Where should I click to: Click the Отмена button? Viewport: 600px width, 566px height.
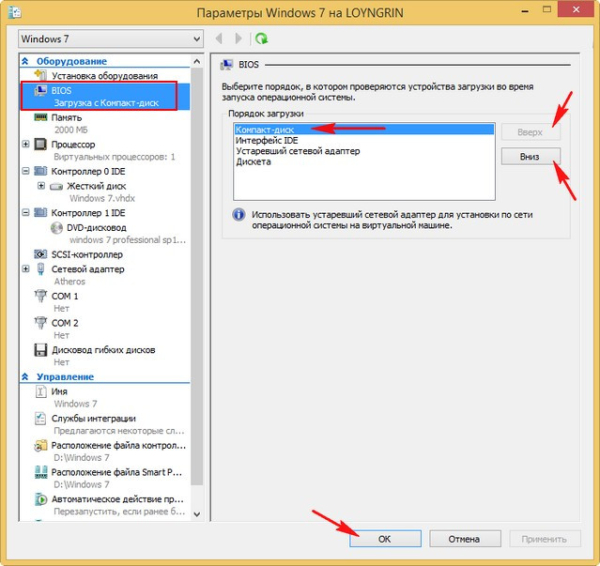(x=463, y=539)
